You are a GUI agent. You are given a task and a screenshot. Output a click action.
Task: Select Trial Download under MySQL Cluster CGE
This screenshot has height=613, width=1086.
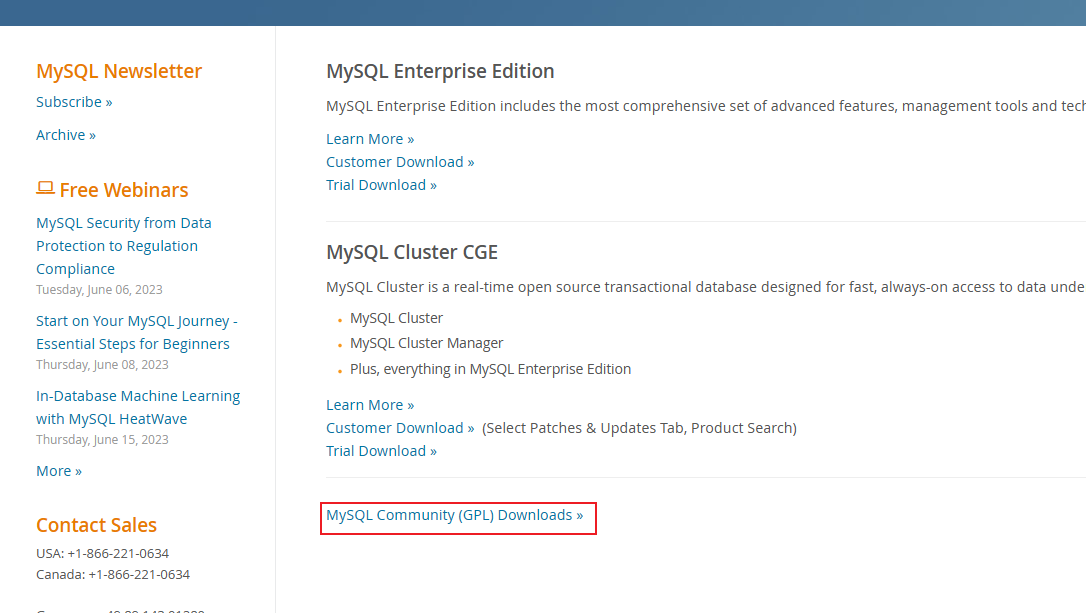click(x=381, y=451)
